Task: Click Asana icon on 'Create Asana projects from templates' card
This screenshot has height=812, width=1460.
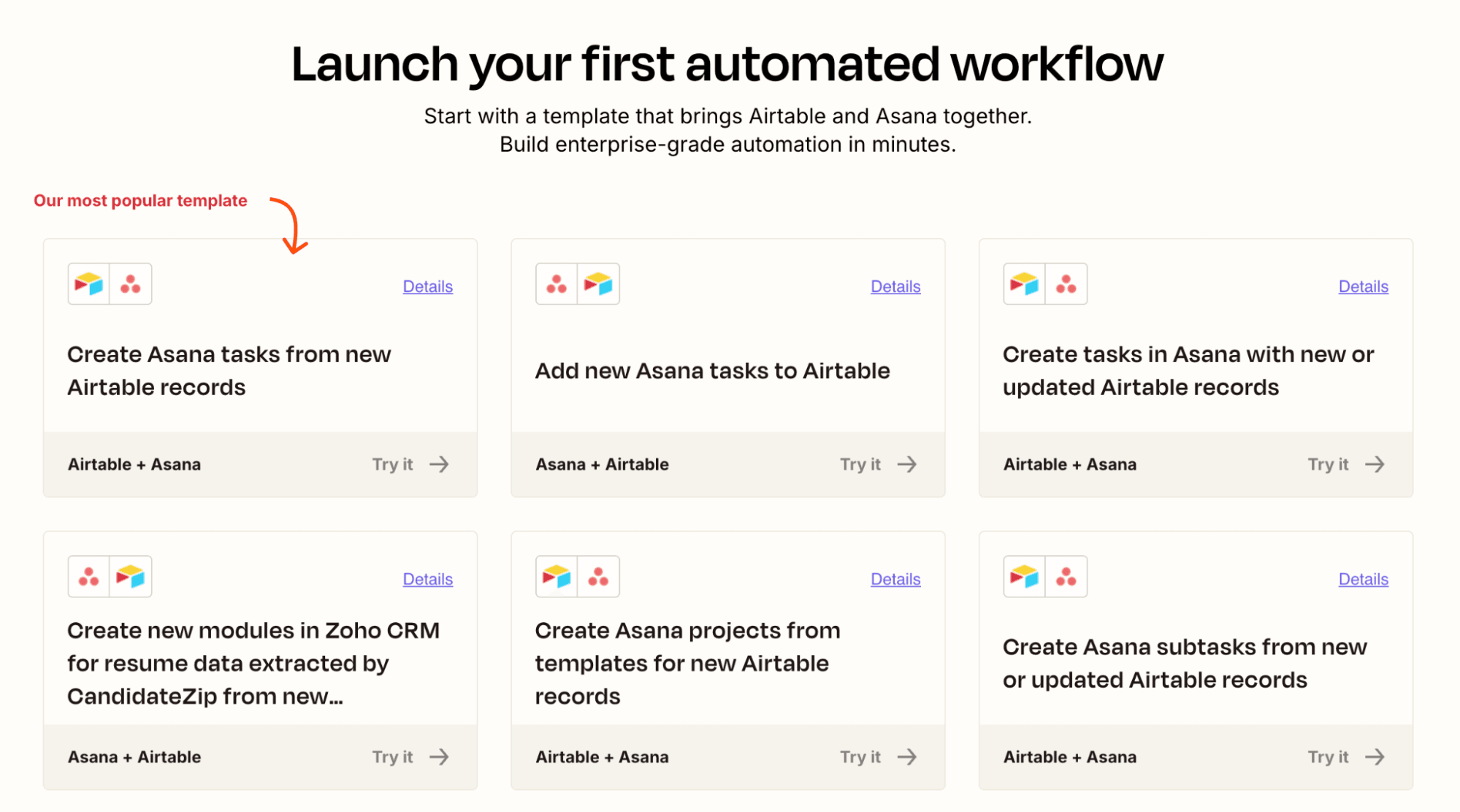Action: click(x=598, y=577)
